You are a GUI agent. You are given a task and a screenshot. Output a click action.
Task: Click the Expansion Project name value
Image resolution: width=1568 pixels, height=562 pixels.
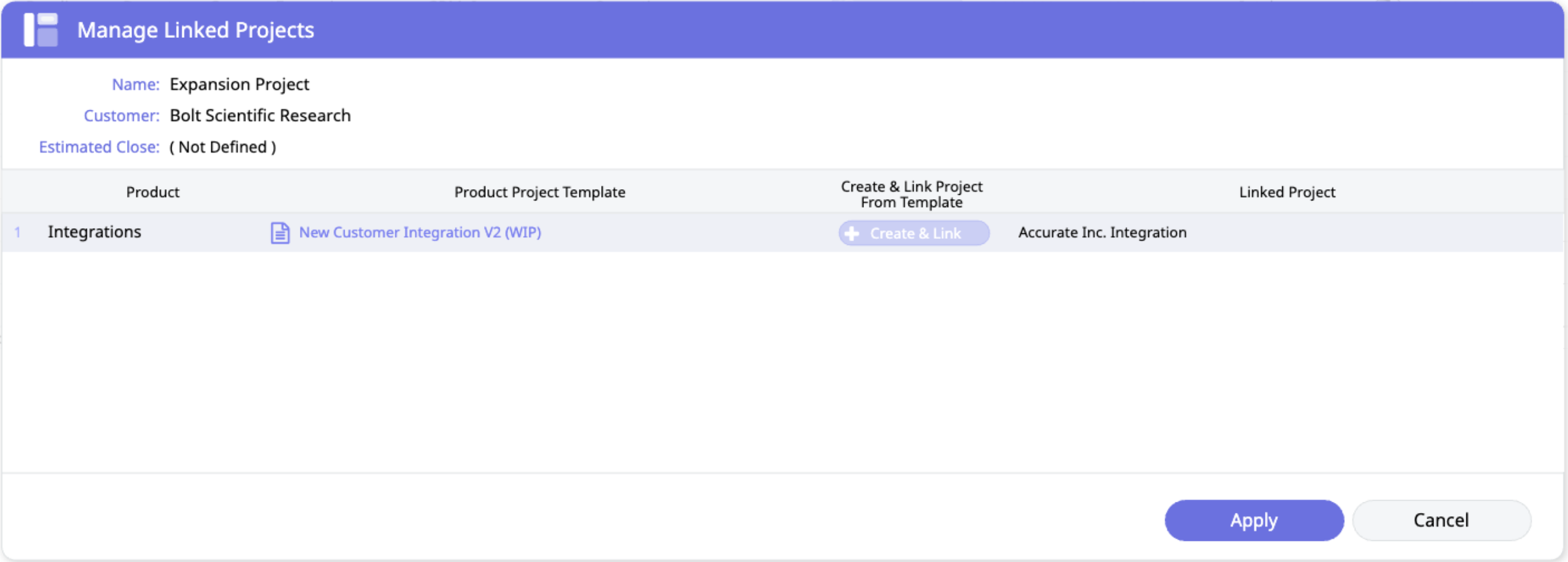tap(239, 84)
